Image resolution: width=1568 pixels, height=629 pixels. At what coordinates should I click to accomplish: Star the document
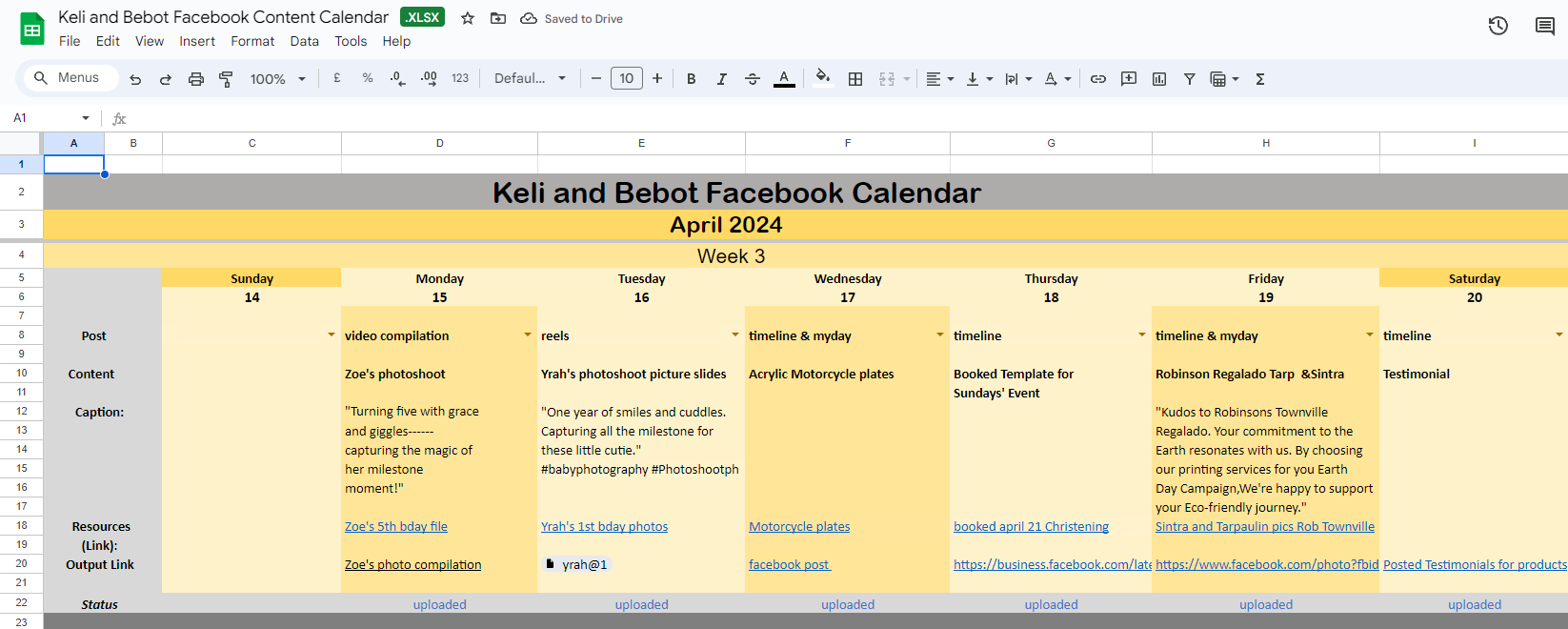(x=468, y=18)
